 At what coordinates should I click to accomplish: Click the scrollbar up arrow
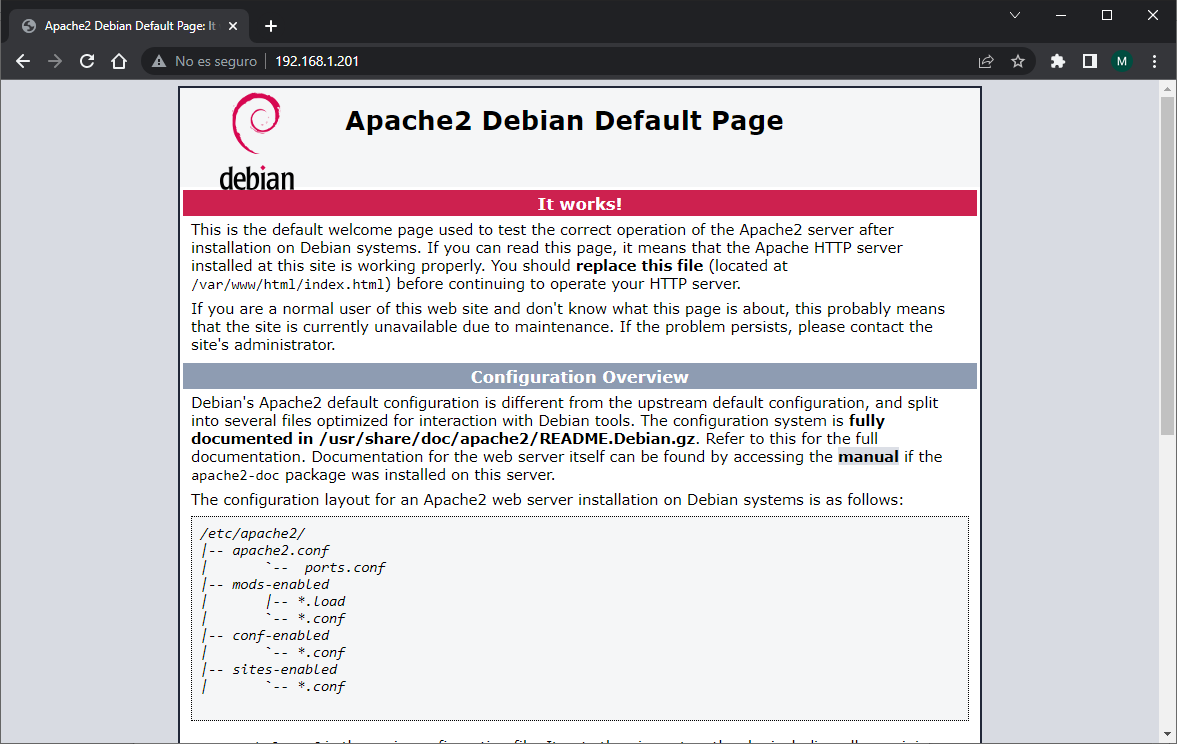point(1167,89)
